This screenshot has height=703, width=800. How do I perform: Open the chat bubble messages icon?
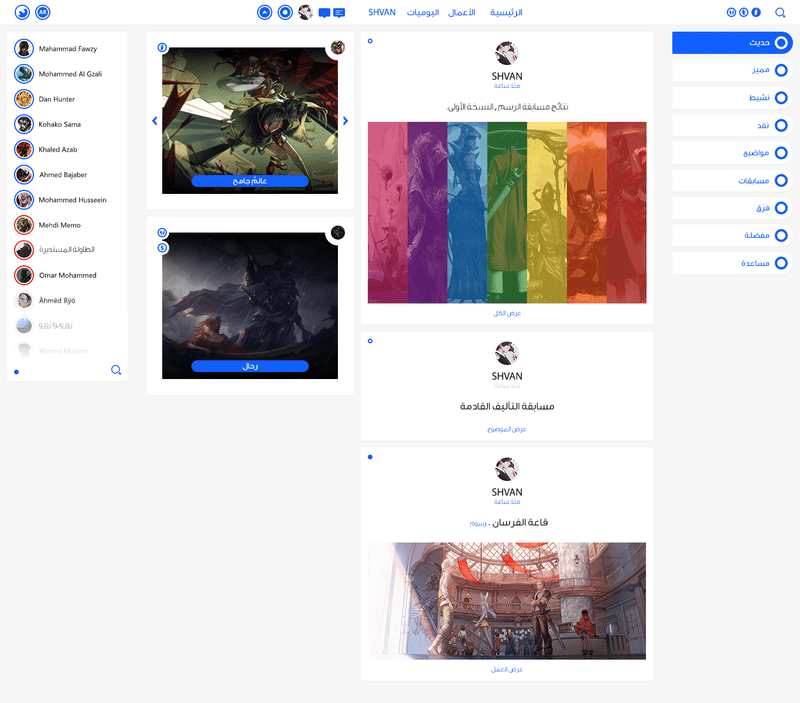pyautogui.click(x=324, y=13)
